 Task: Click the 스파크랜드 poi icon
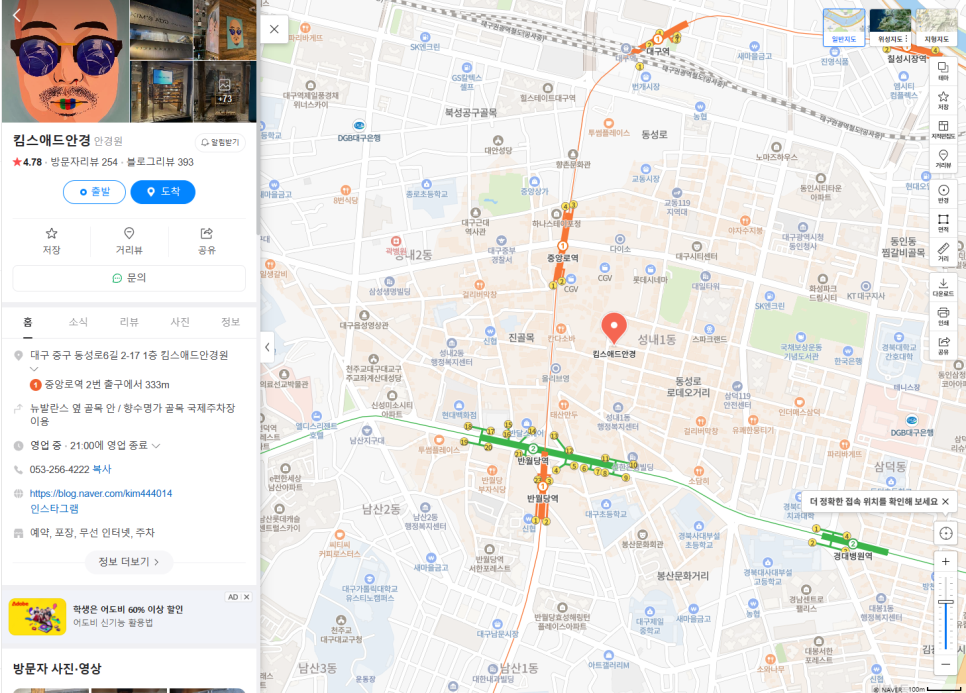709,329
